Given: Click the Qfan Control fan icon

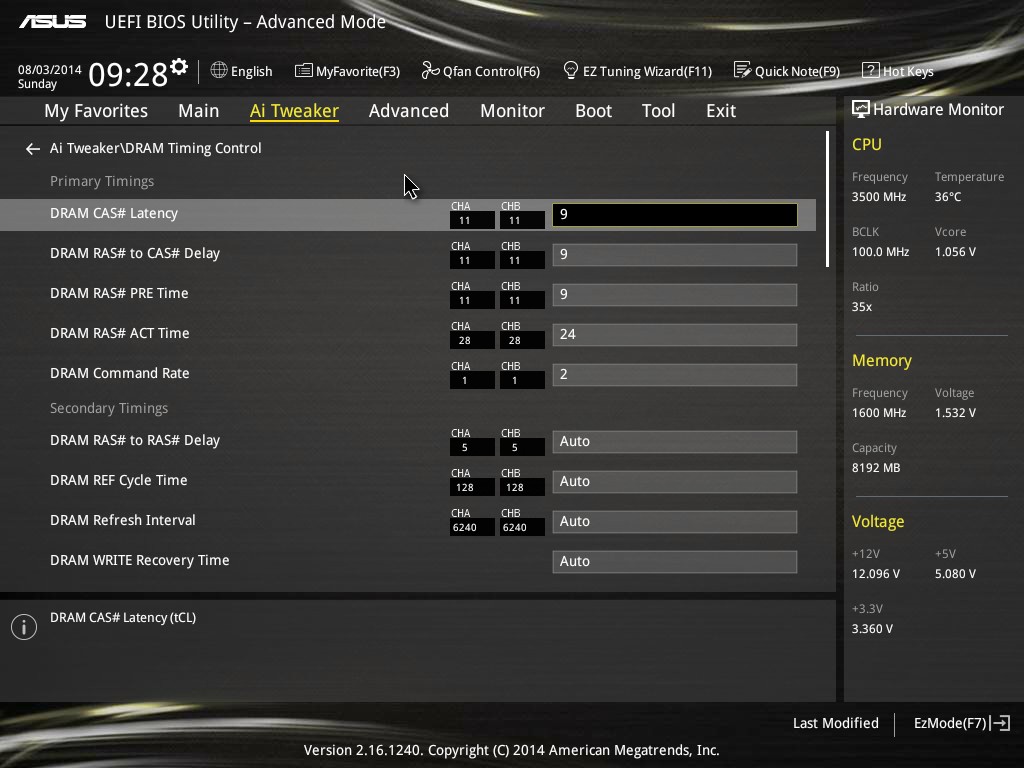Looking at the screenshot, I should tap(430, 70).
